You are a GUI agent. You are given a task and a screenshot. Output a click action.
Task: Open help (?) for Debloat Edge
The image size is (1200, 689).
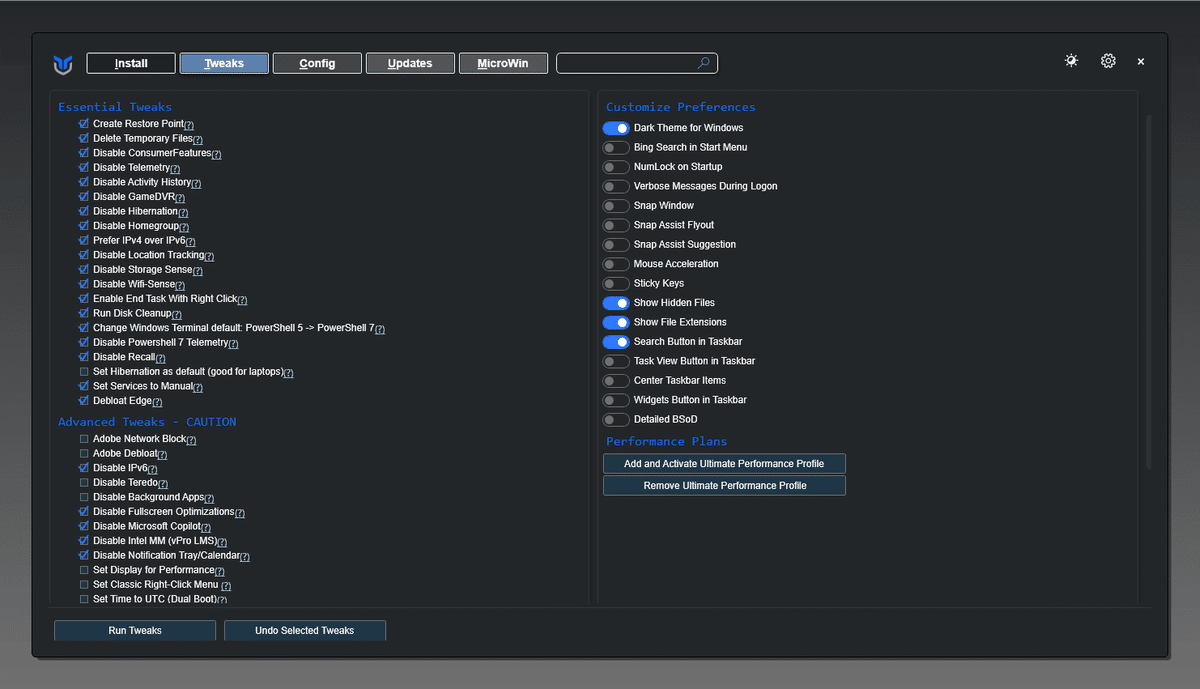point(157,402)
